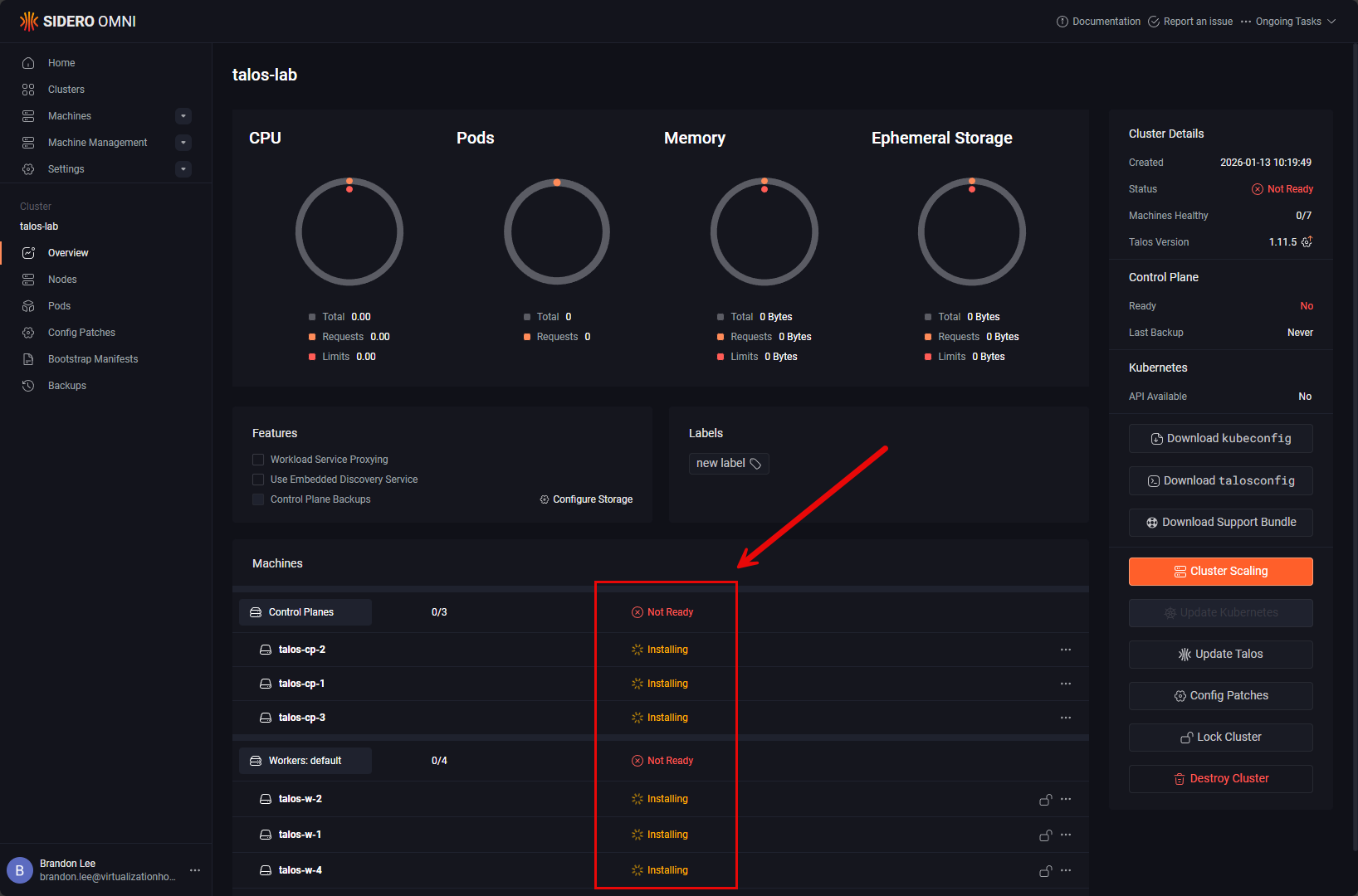Click the Download kubeconfig button

pyautogui.click(x=1221, y=439)
